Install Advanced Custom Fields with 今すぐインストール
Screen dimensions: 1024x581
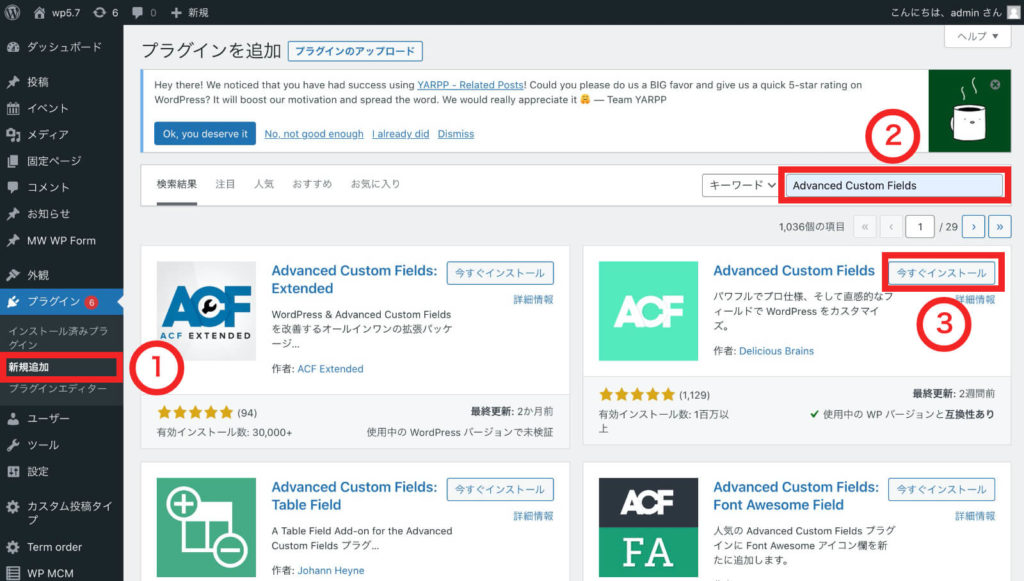941,272
